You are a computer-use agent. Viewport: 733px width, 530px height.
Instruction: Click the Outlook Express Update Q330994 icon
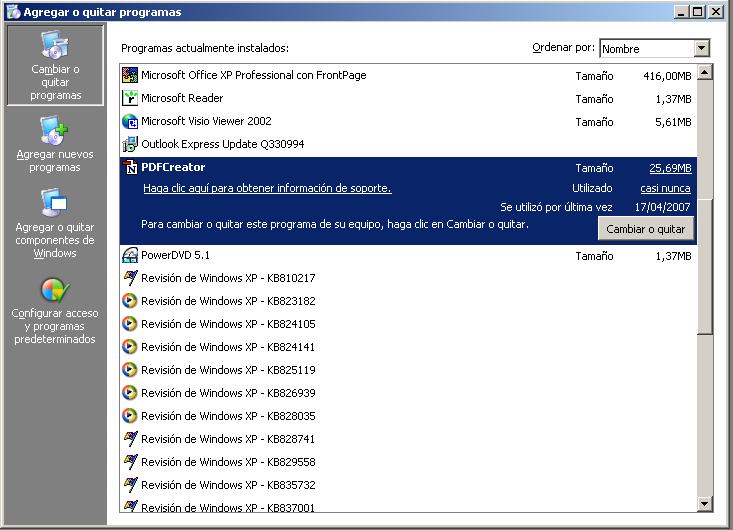pos(130,144)
